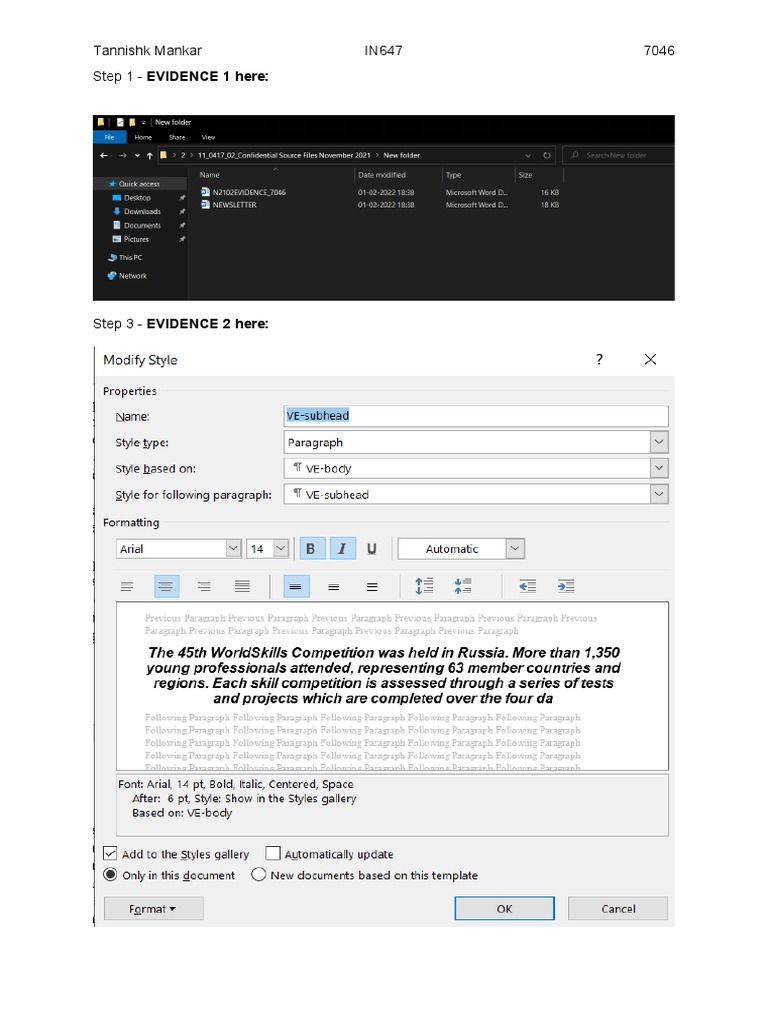Toggle Add to the Styles gallery checkbox
Image resolution: width=768 pixels, height=1024 pixels.
[x=110, y=854]
